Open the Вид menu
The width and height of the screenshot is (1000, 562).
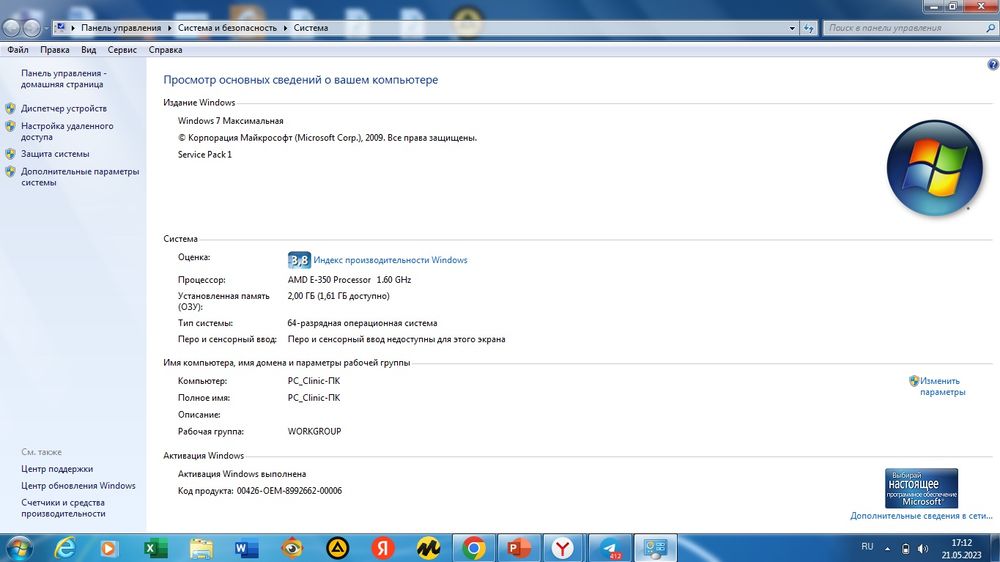click(89, 50)
